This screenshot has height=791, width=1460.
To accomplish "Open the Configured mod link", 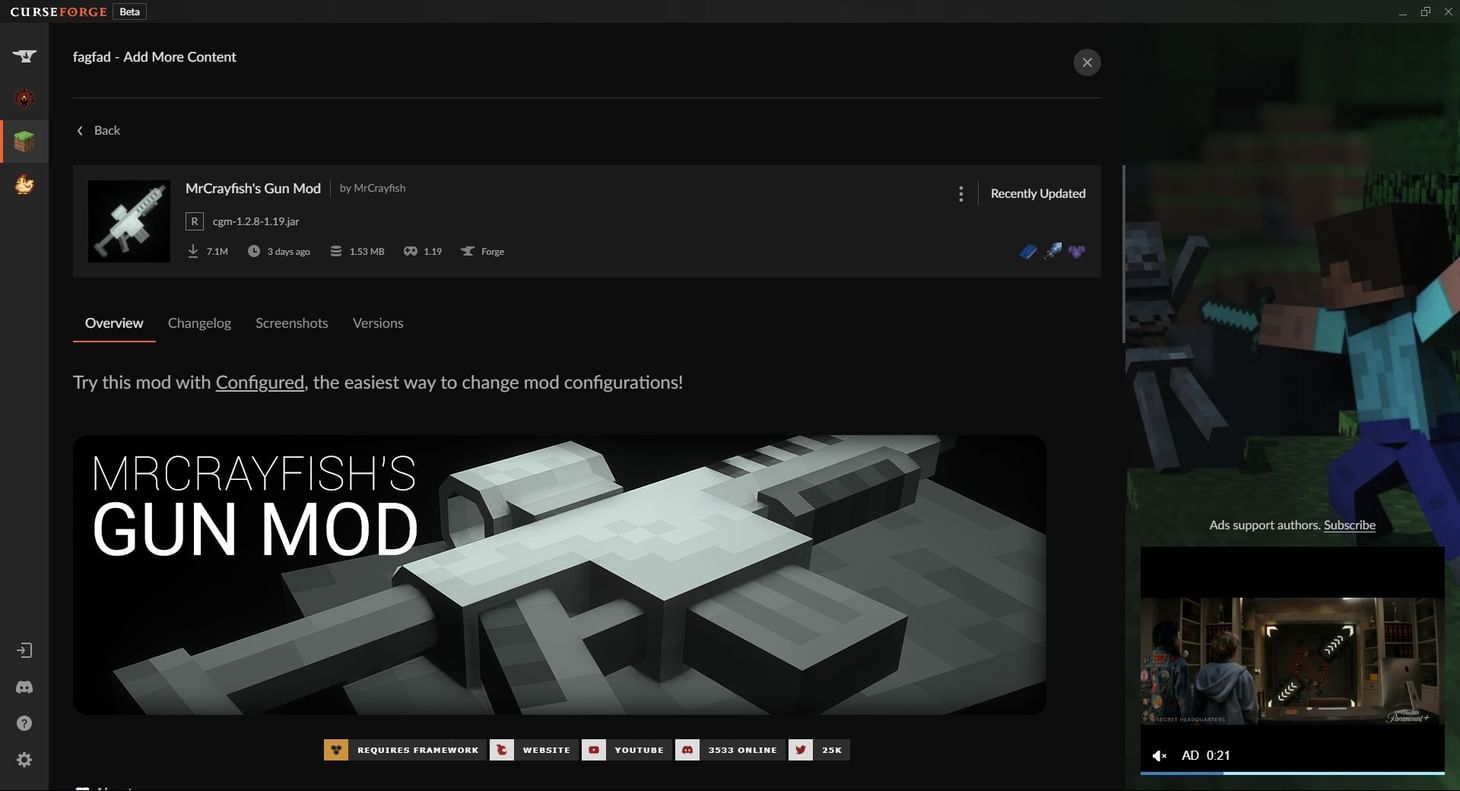I will coord(259,381).
